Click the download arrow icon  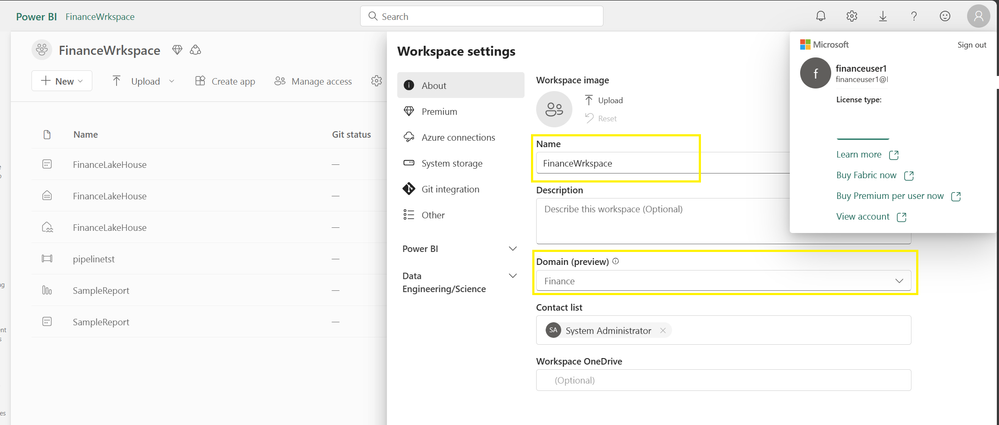883,16
